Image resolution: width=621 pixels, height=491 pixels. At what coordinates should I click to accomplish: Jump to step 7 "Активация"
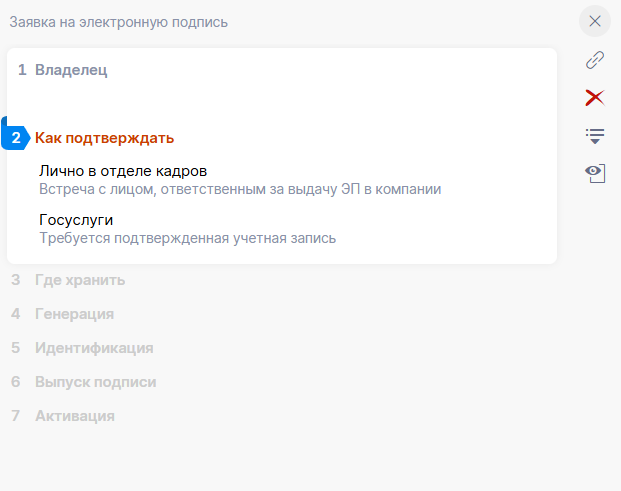tap(75, 416)
